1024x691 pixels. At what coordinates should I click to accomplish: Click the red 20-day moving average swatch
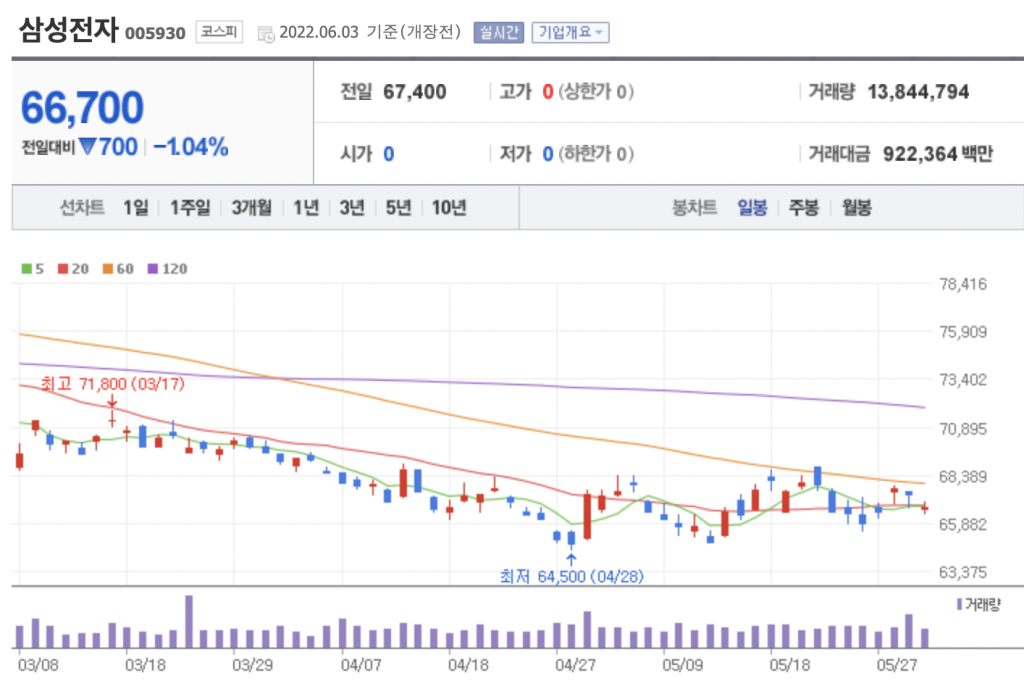pyautogui.click(x=63, y=268)
